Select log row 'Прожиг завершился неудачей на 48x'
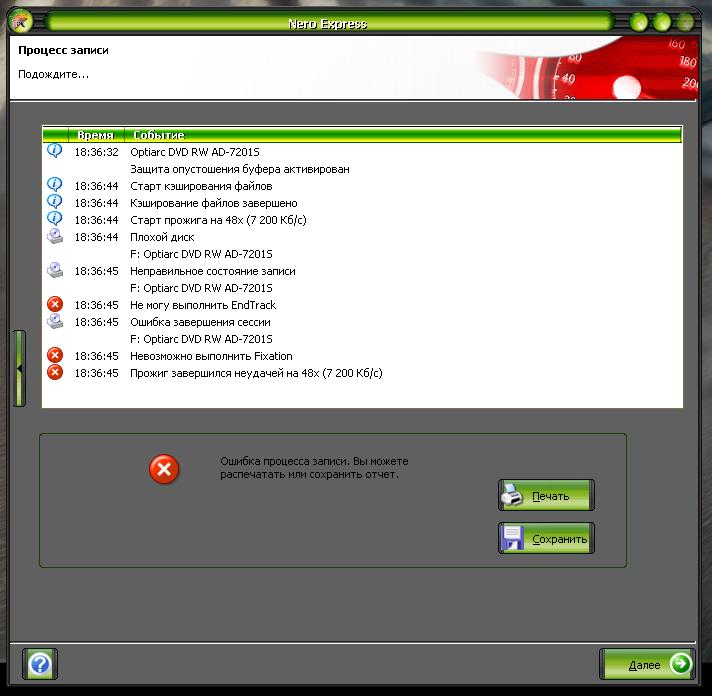Screen dimensions: 712x696 click(x=362, y=373)
